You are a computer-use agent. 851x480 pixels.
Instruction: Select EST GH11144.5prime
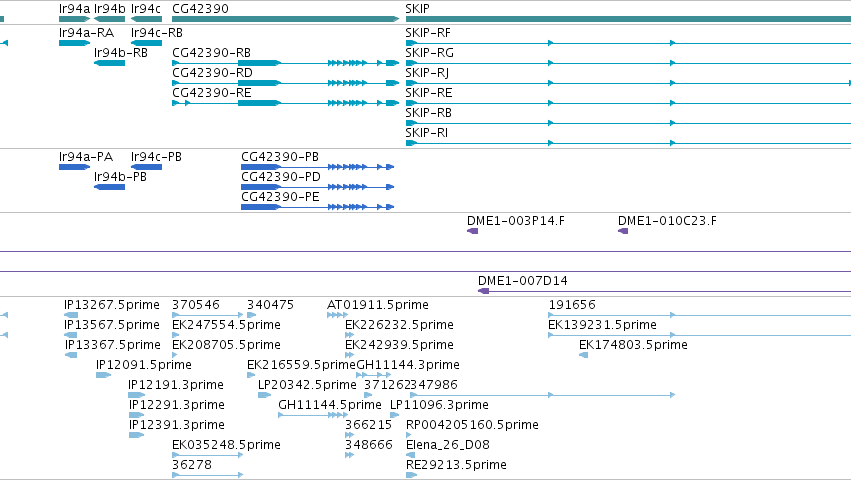(x=313, y=415)
